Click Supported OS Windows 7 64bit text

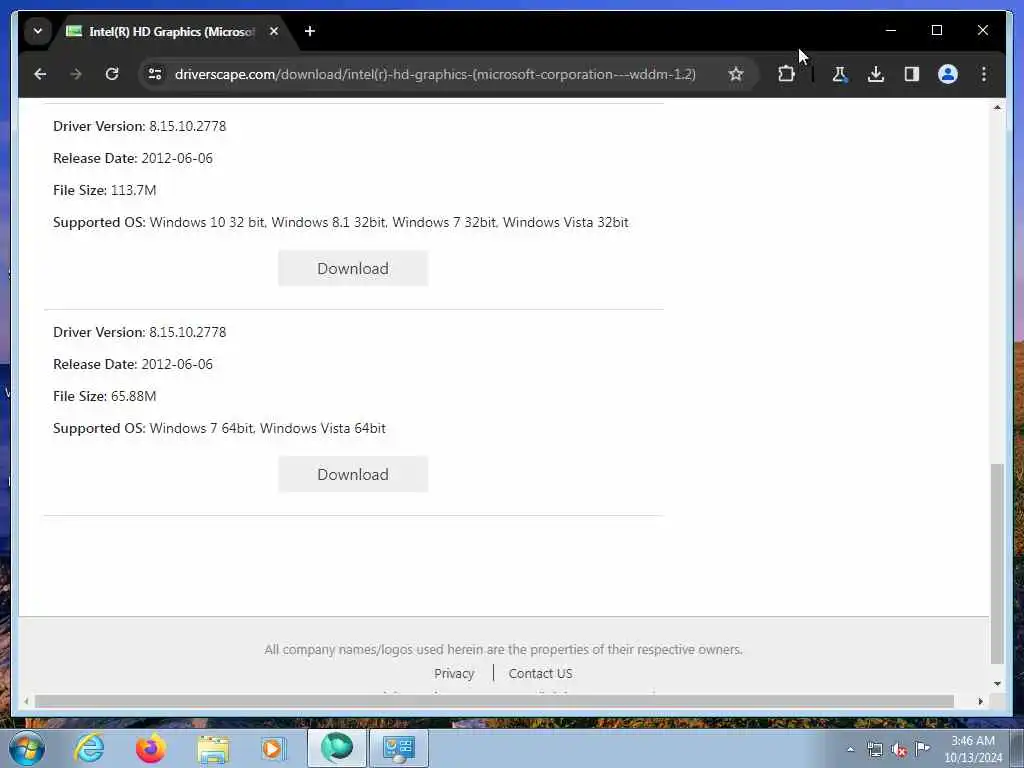(x=219, y=428)
